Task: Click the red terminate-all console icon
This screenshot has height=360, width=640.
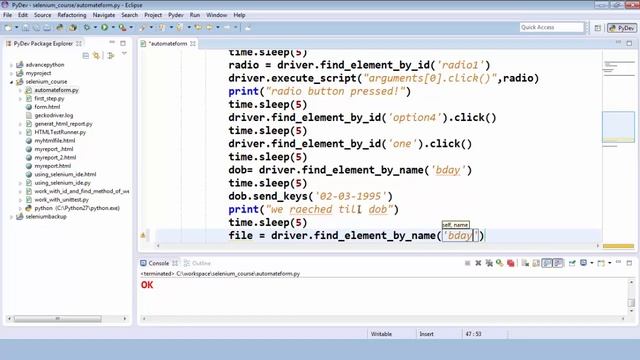Action: (x=510, y=263)
